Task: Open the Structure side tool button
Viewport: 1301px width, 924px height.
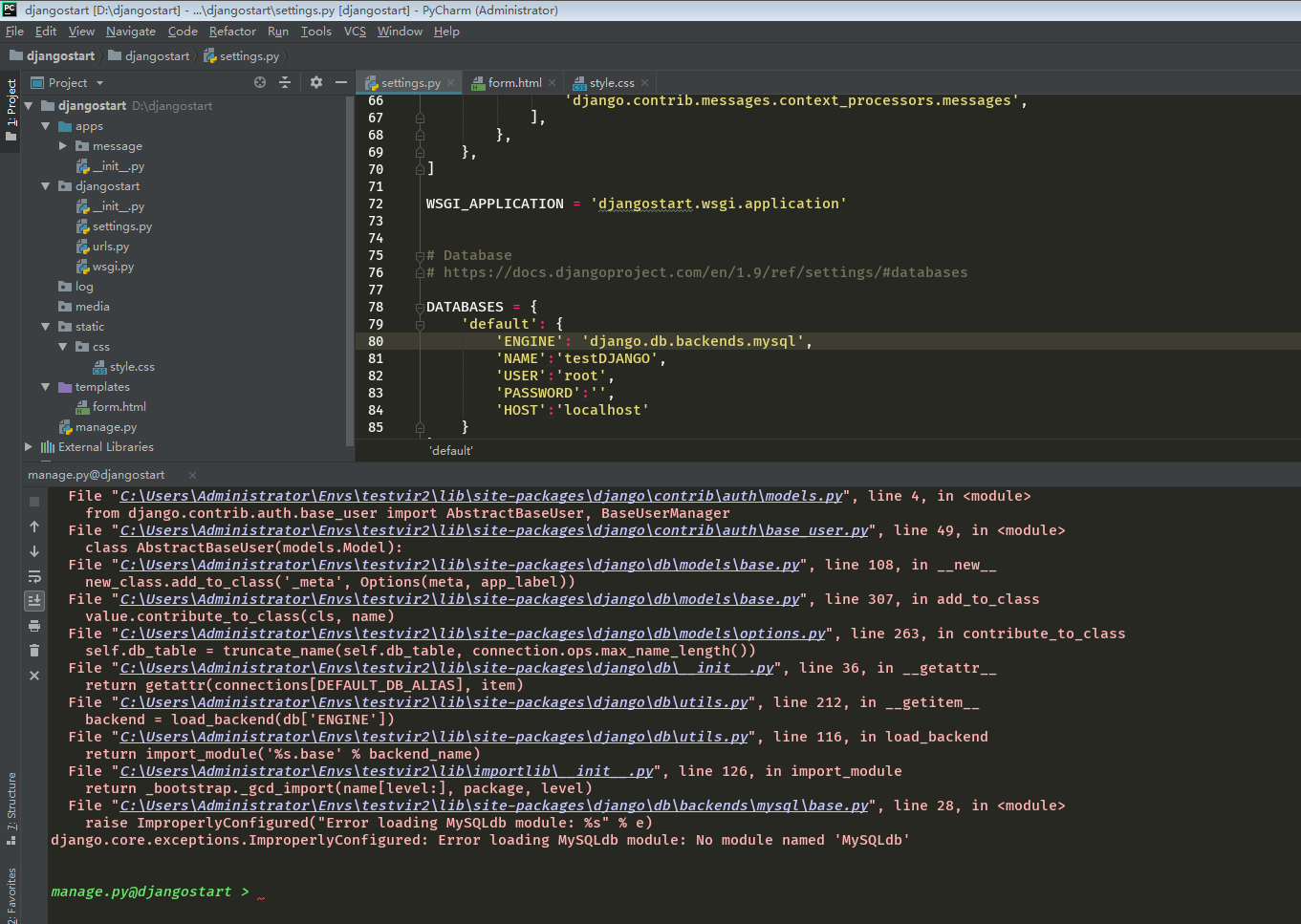Action: [11, 808]
